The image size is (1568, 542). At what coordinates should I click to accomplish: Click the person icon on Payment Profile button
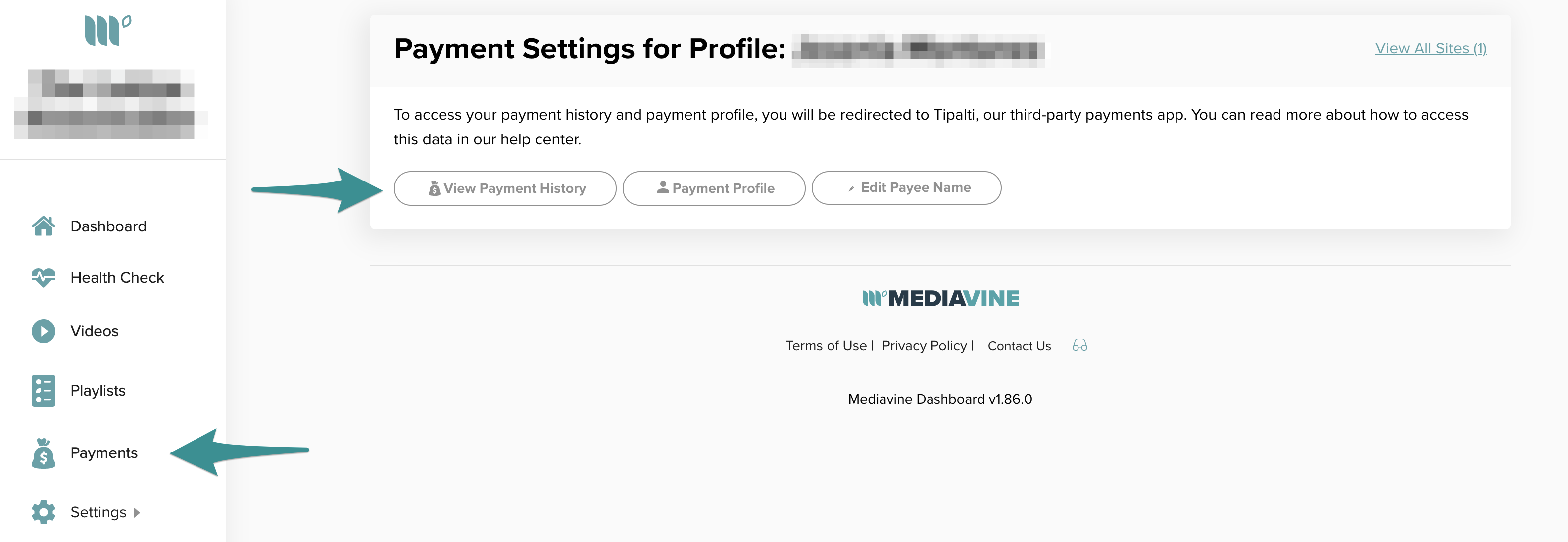click(x=663, y=187)
